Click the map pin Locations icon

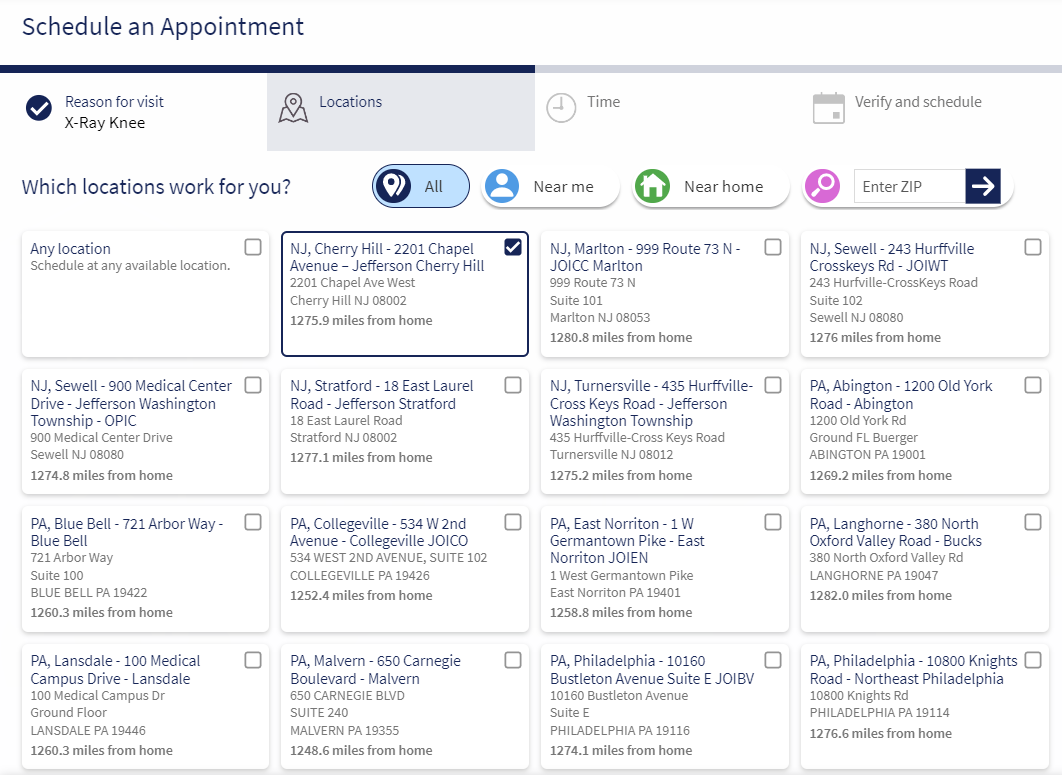[293, 108]
